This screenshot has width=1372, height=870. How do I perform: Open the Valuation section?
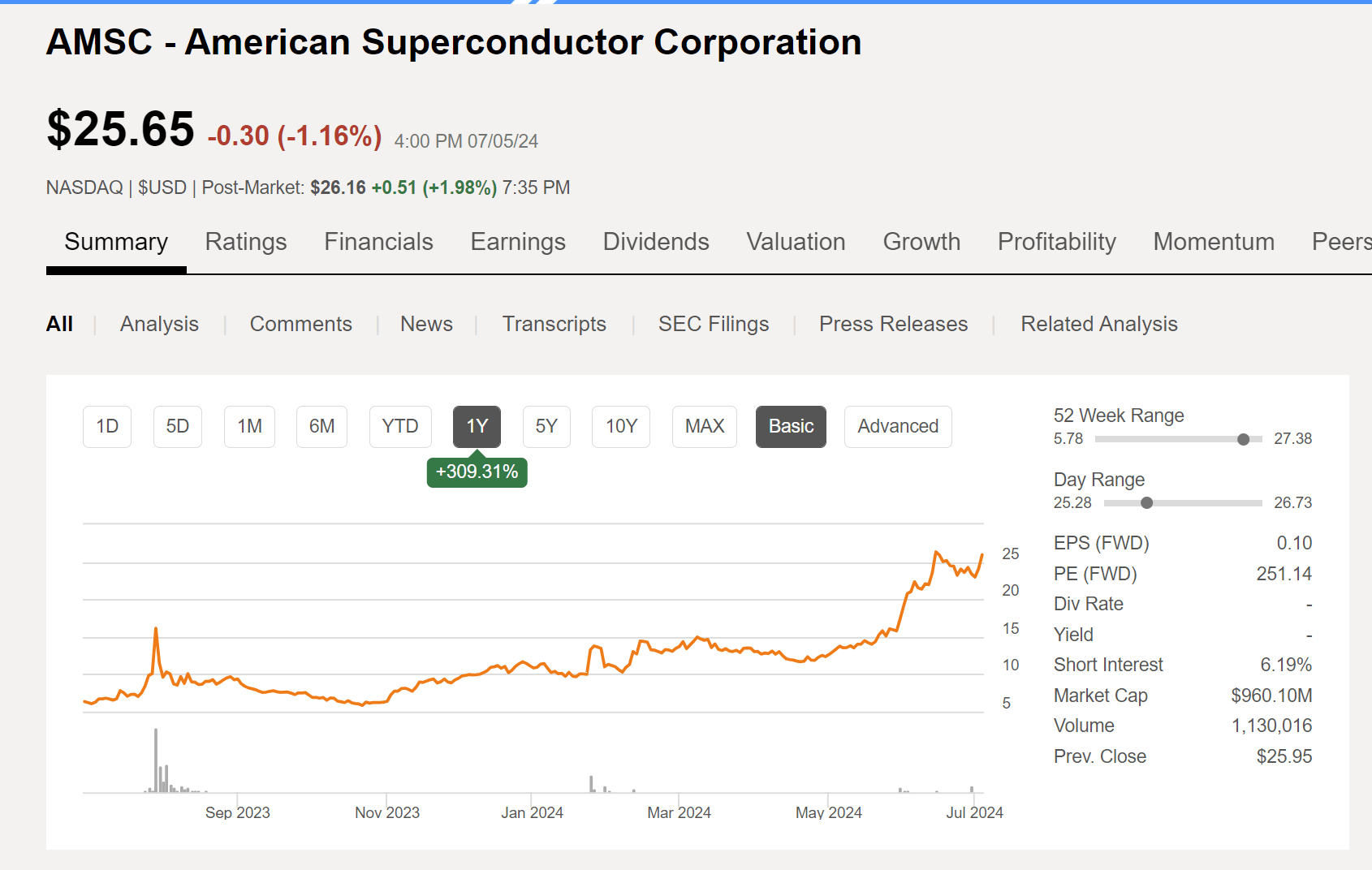pyautogui.click(x=795, y=242)
